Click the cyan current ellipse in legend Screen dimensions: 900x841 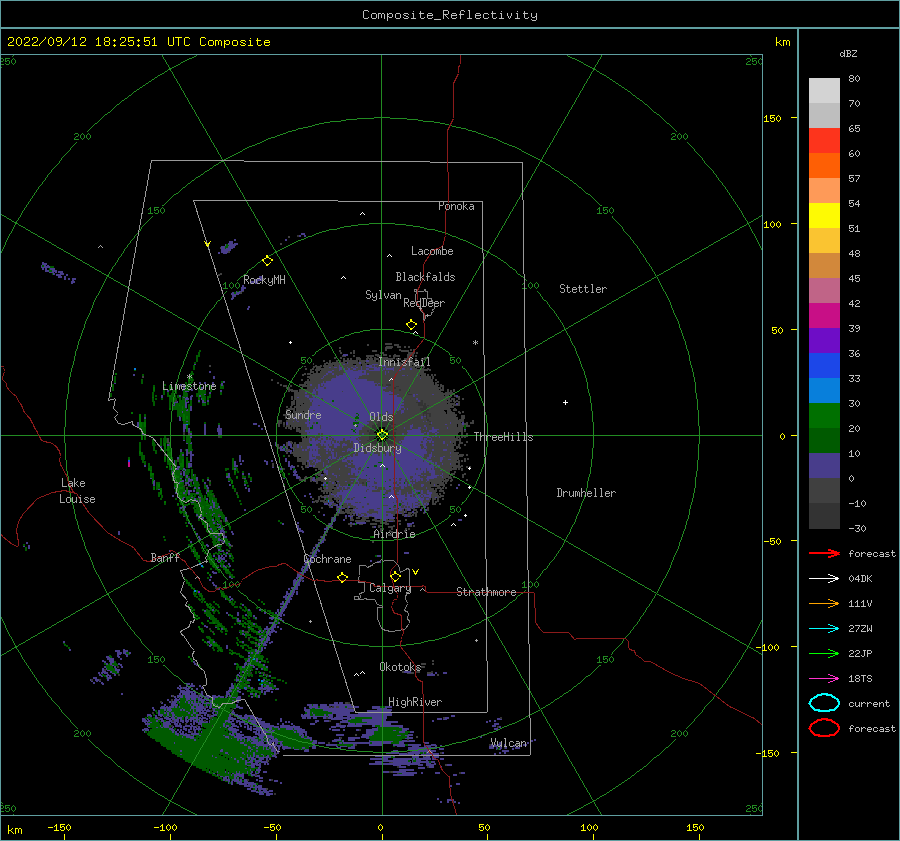point(824,703)
